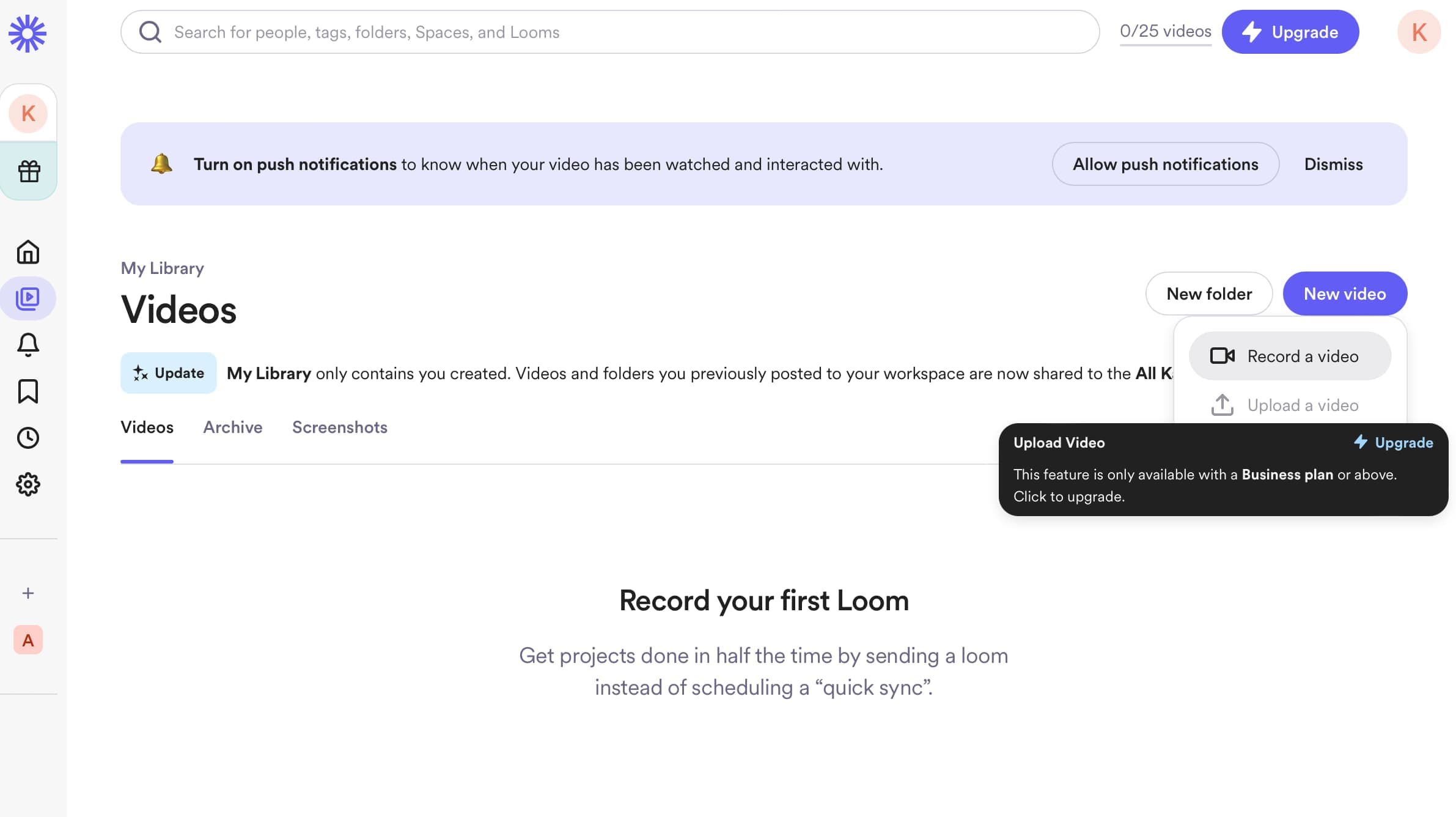Open the Library icon in sidebar
1456x817 pixels.
[x=28, y=298]
